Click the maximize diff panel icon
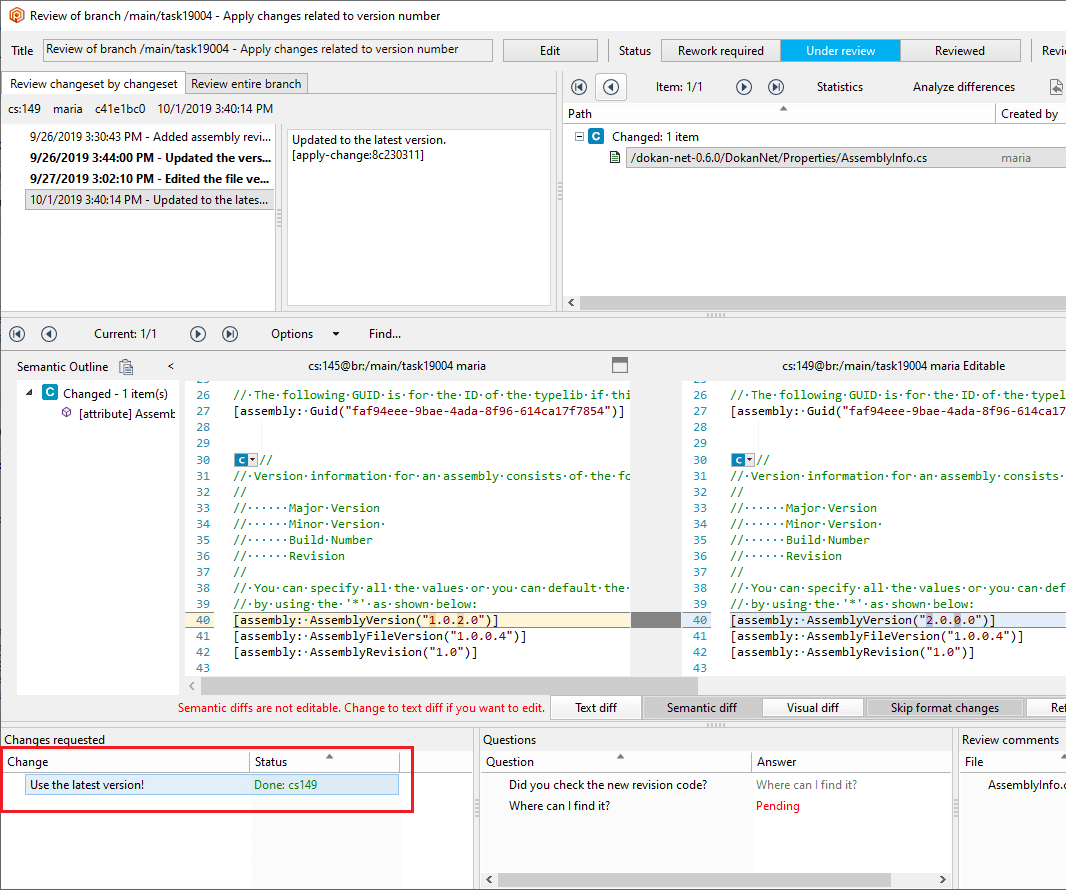1066x890 pixels. [x=620, y=366]
